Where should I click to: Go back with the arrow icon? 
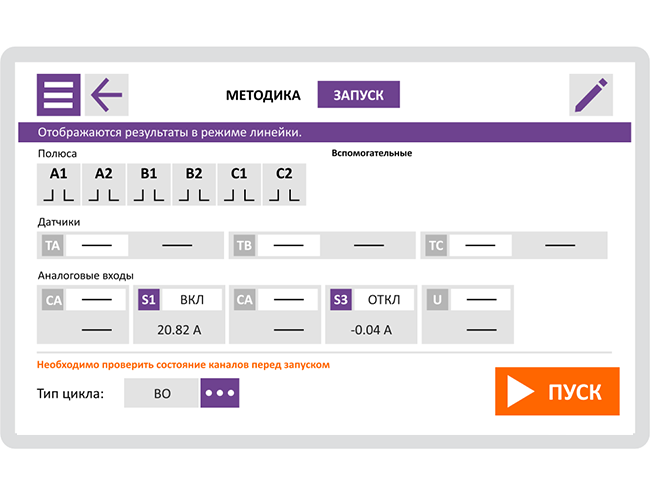107,95
